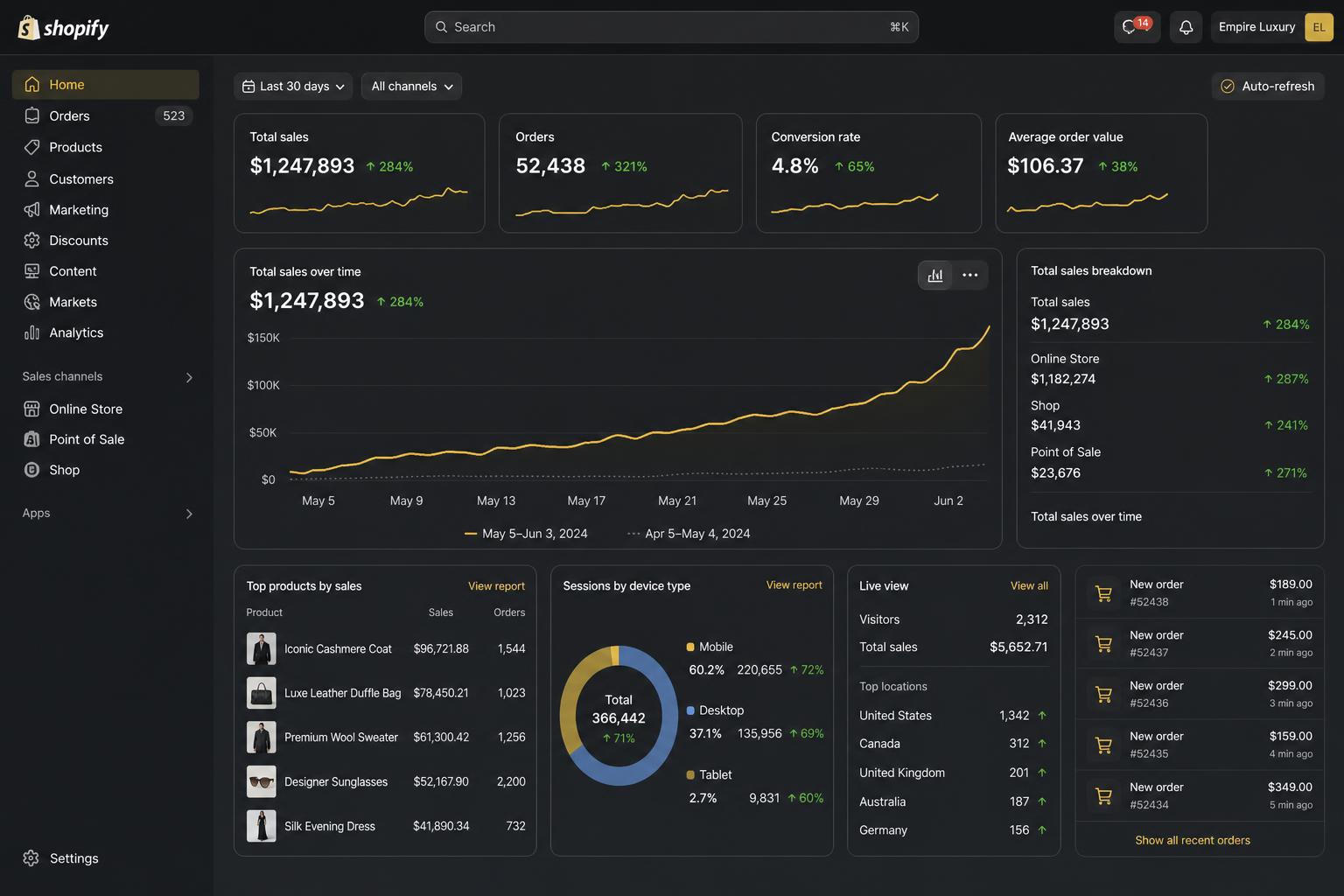This screenshot has width=1344, height=896.
Task: Click the cart icon for order #52438
Action: [x=1103, y=593]
